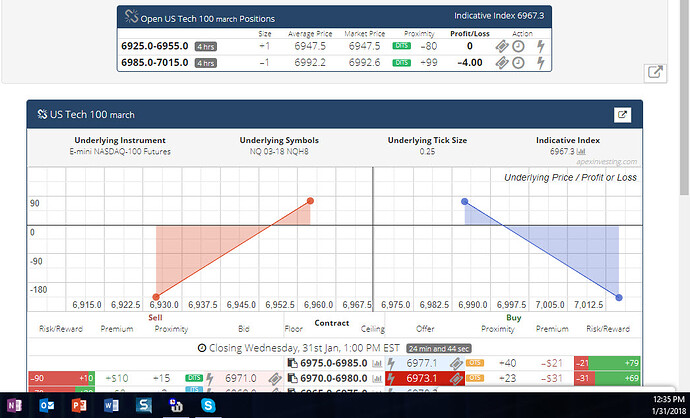
Task: Click DITS badge on 6985.0-7015.0 position
Action: [x=401, y=62]
